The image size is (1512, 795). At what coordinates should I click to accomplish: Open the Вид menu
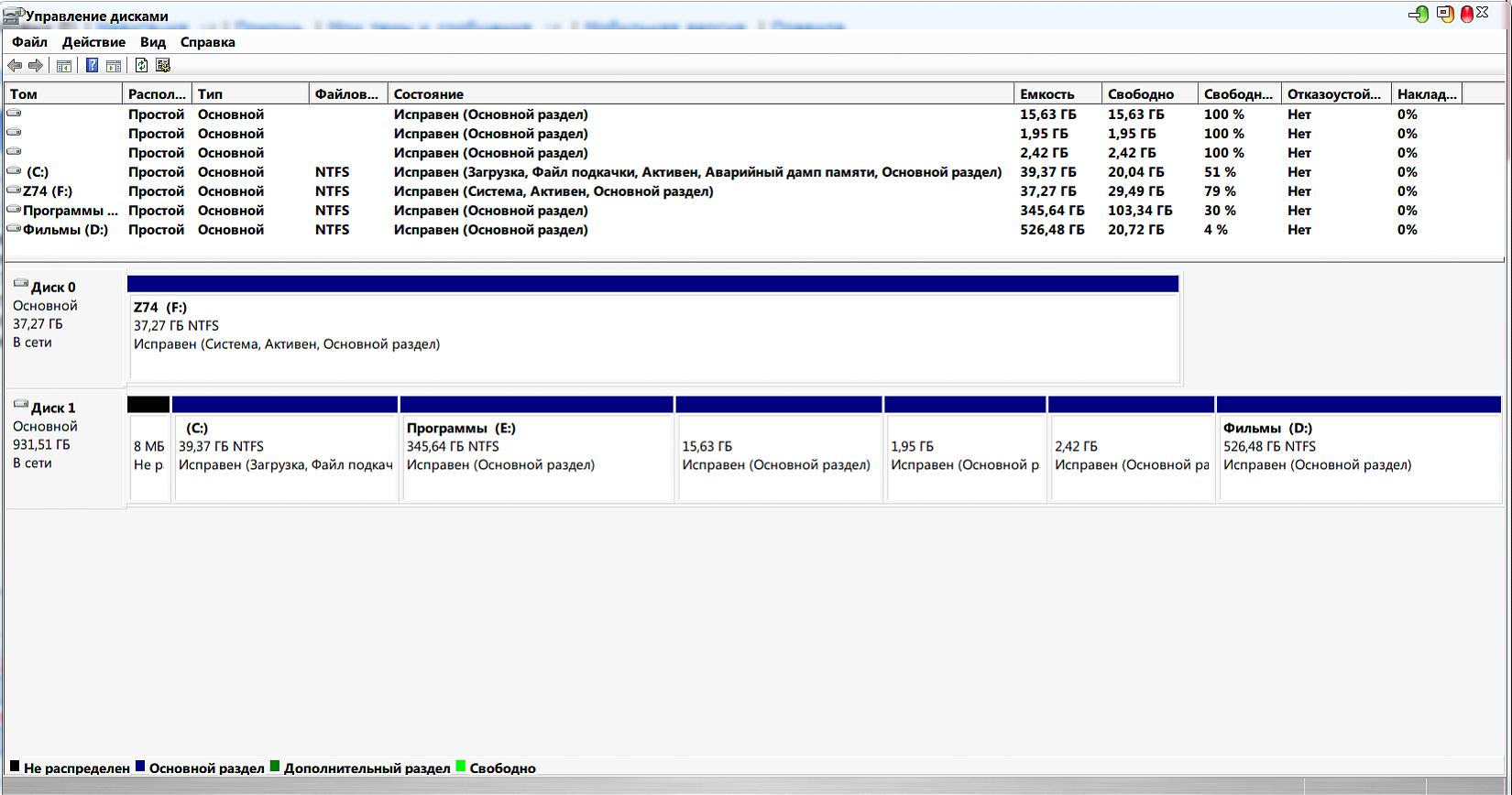tap(153, 42)
